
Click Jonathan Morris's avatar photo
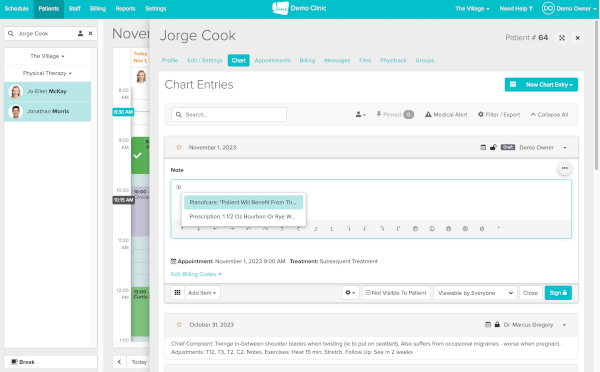(x=16, y=112)
